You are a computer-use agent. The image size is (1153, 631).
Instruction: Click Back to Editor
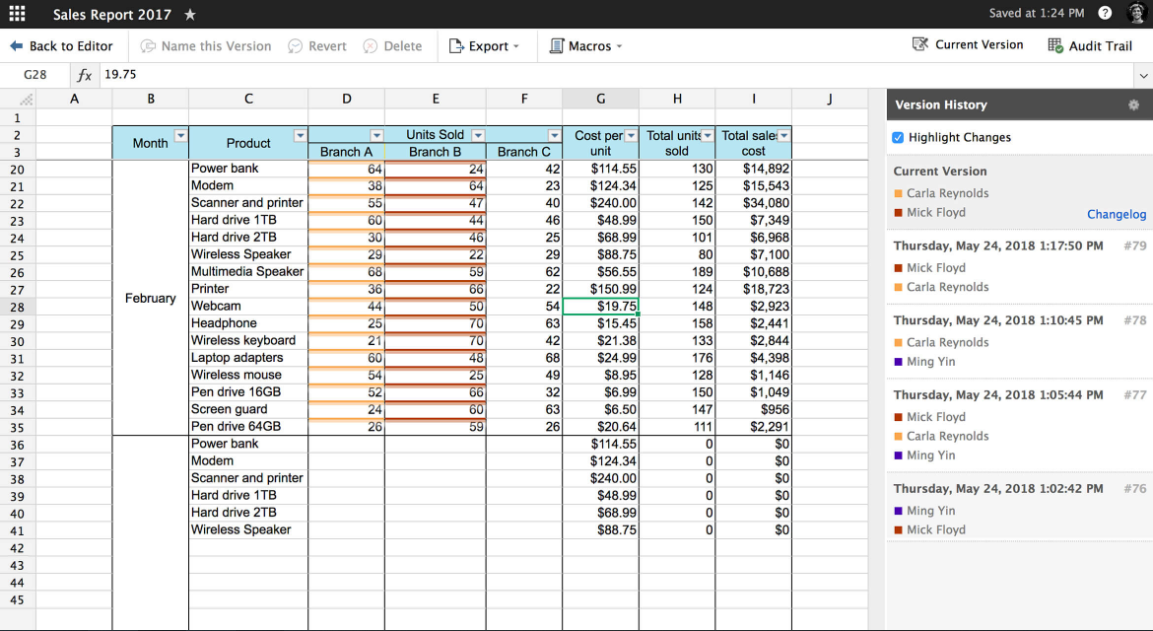tap(62, 46)
